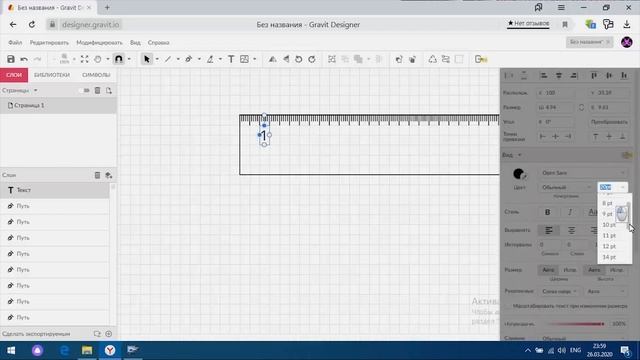
Task: Delete page using trash icon in Страницы
Action: click(97, 90)
